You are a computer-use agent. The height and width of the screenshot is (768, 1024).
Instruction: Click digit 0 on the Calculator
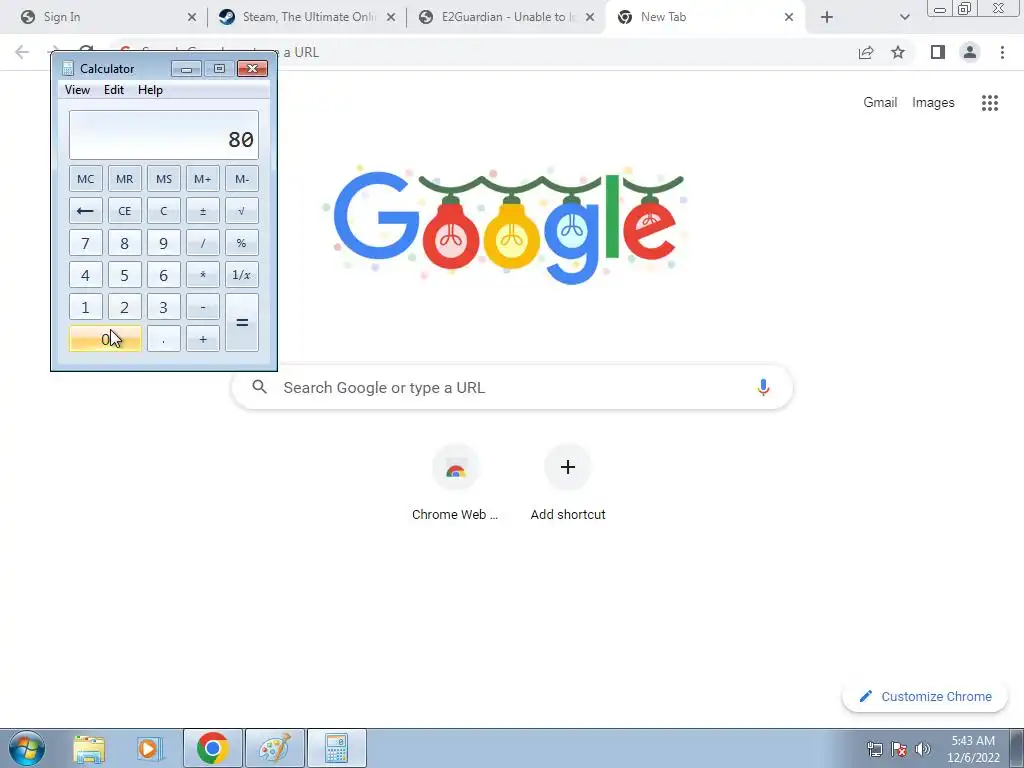click(105, 339)
